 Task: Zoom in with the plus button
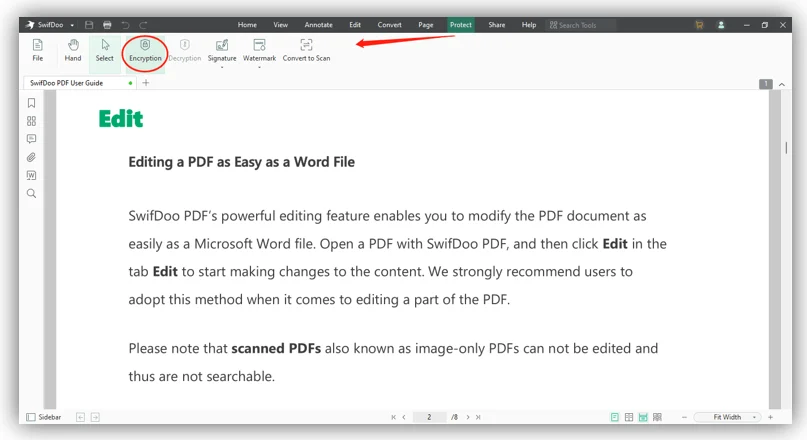(770, 417)
